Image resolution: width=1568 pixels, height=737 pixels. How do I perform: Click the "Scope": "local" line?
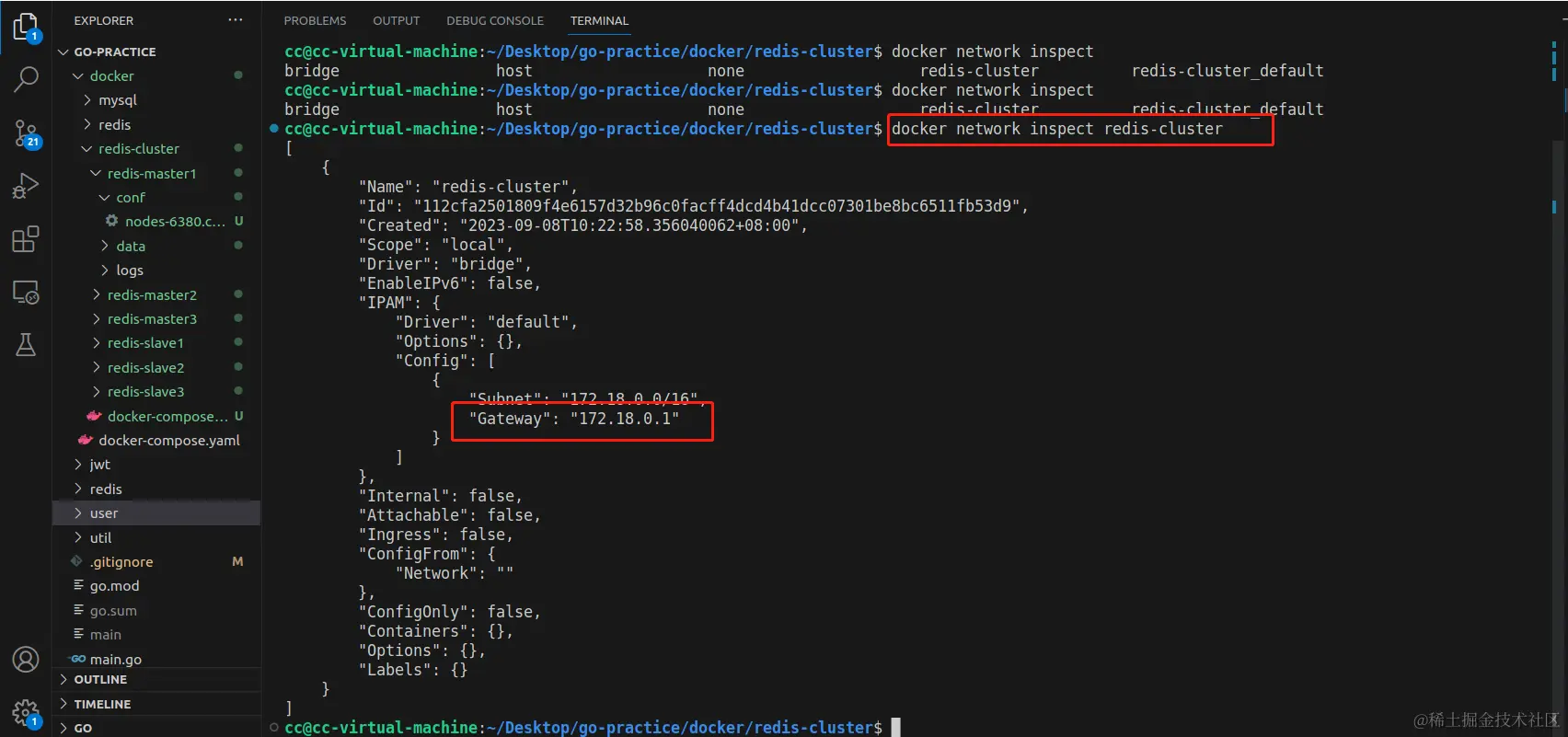tap(435, 245)
